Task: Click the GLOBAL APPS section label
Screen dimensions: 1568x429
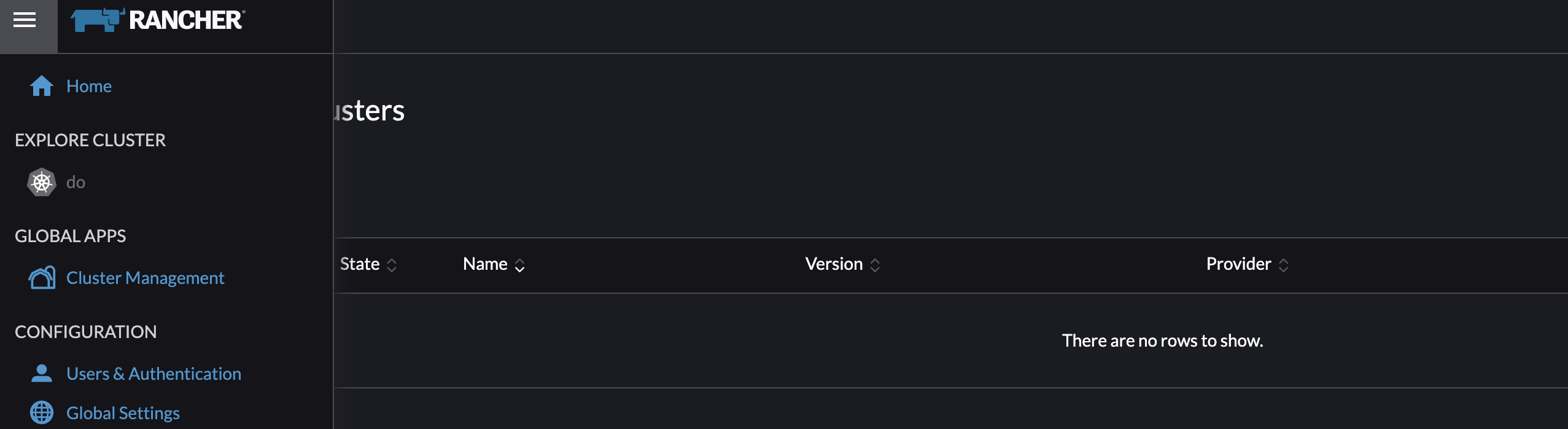Action: coord(71,235)
